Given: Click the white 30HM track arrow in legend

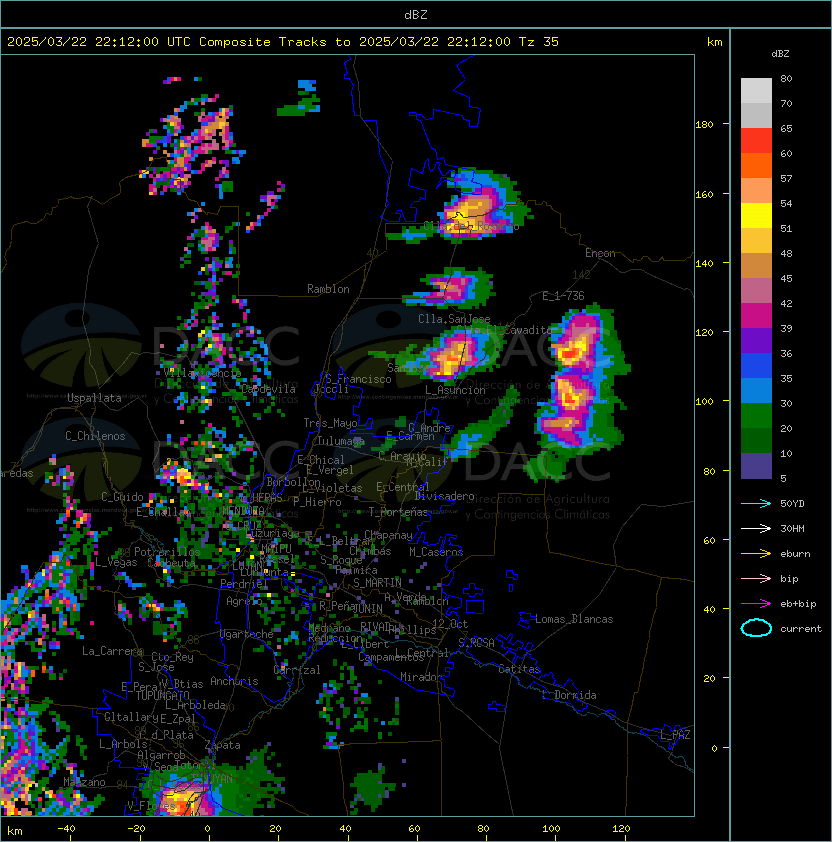Looking at the screenshot, I should click(x=756, y=528).
